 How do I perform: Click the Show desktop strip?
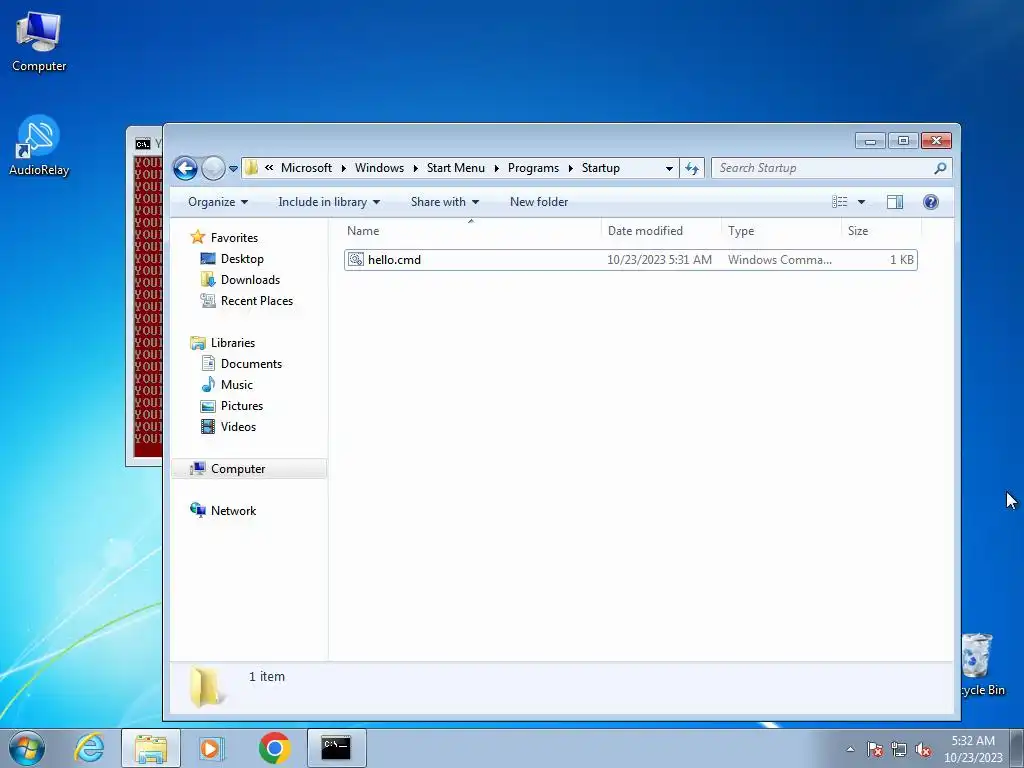click(1017, 748)
